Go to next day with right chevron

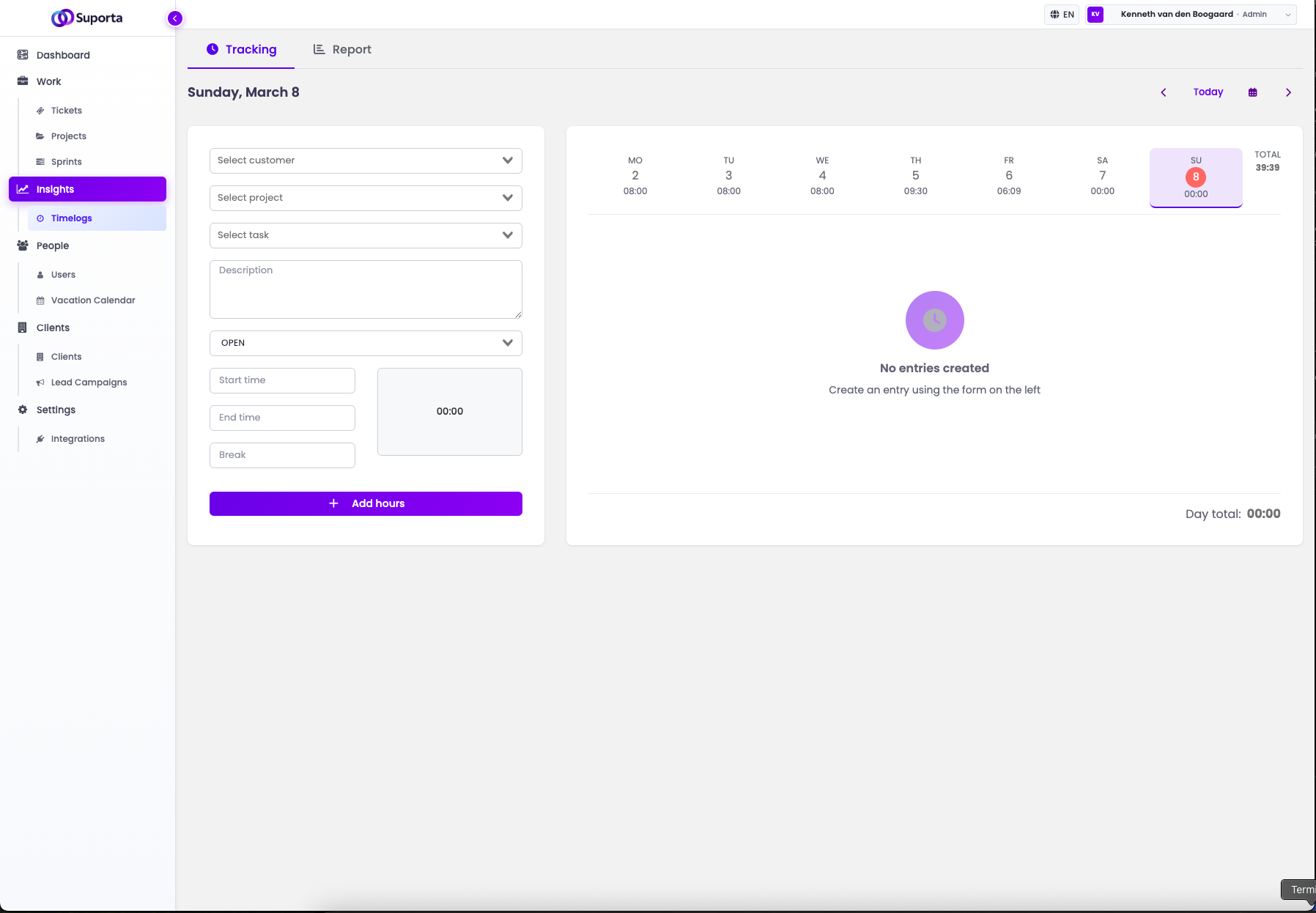click(x=1288, y=92)
